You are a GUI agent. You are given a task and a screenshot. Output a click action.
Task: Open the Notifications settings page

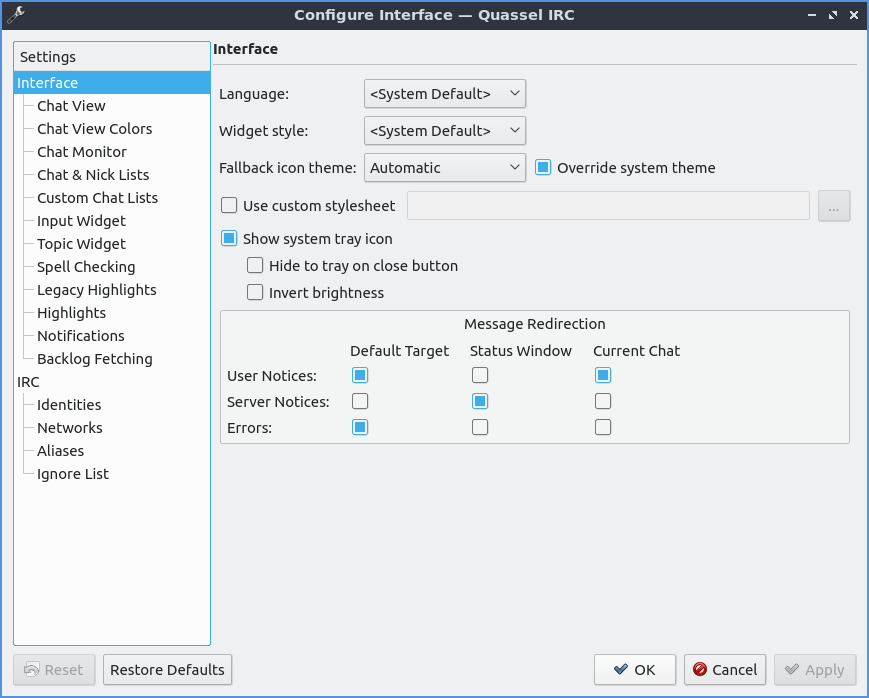click(x=80, y=336)
